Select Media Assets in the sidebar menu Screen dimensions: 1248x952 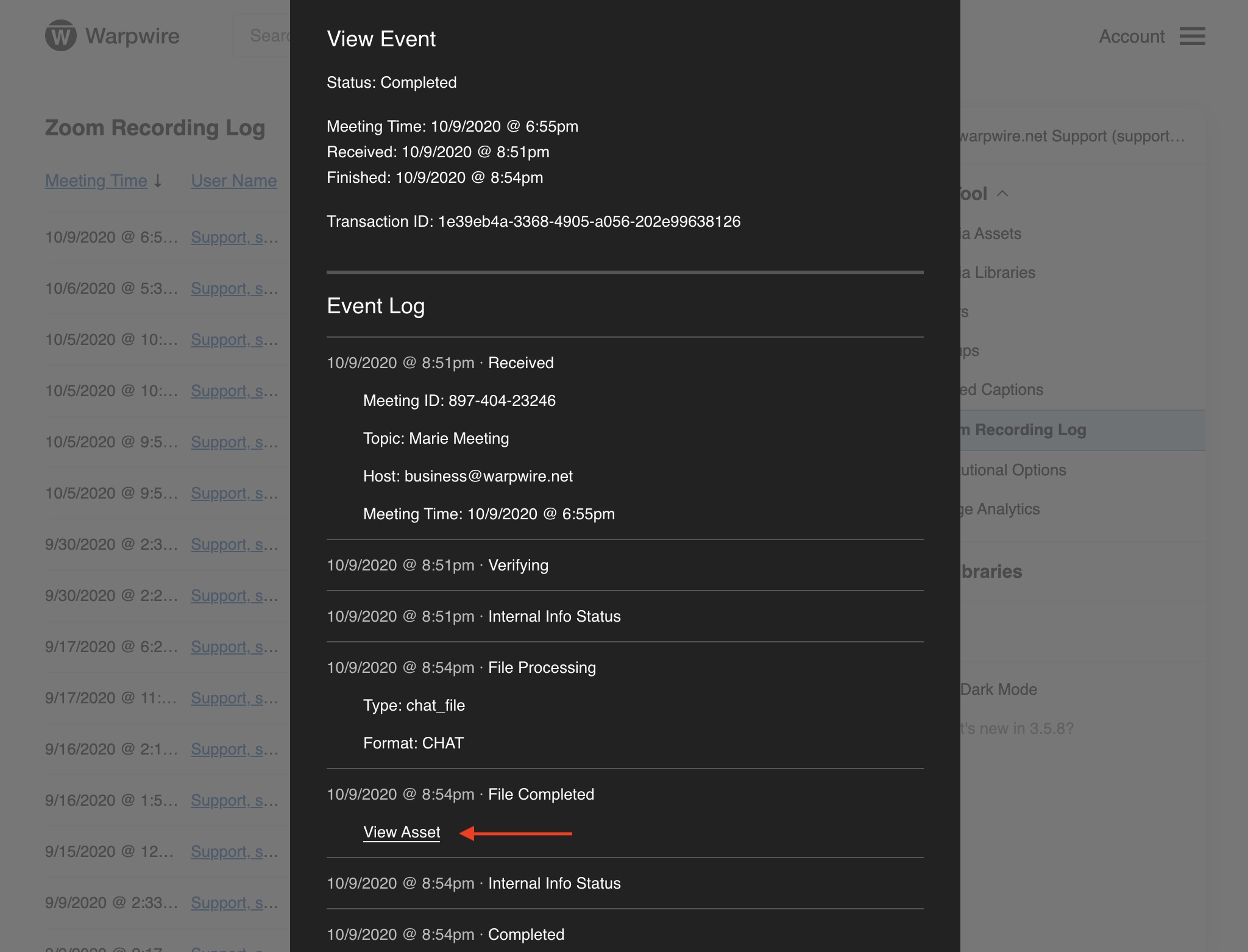(991, 233)
